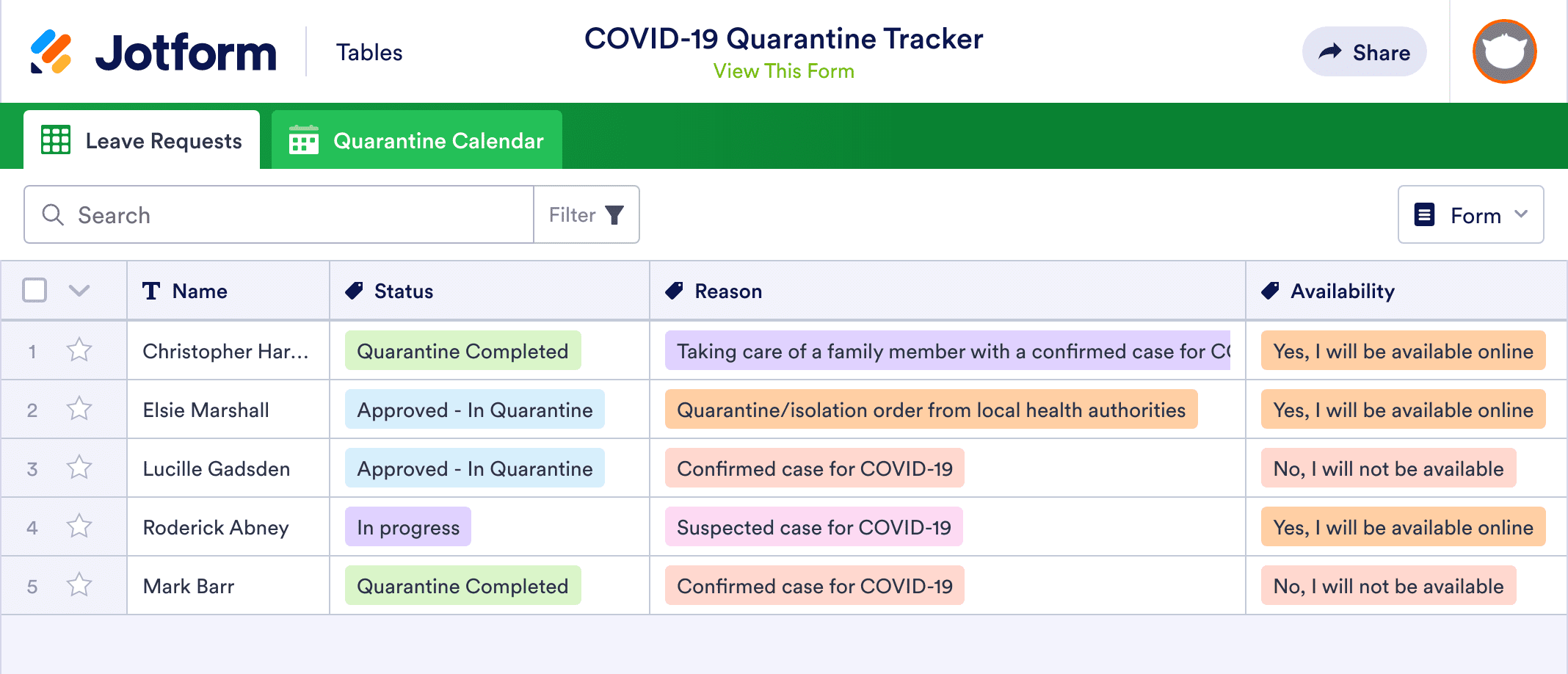Screen dimensions: 1568x674
Task: Click the calendar icon on Quarantine Calendar tab
Action: click(x=304, y=140)
